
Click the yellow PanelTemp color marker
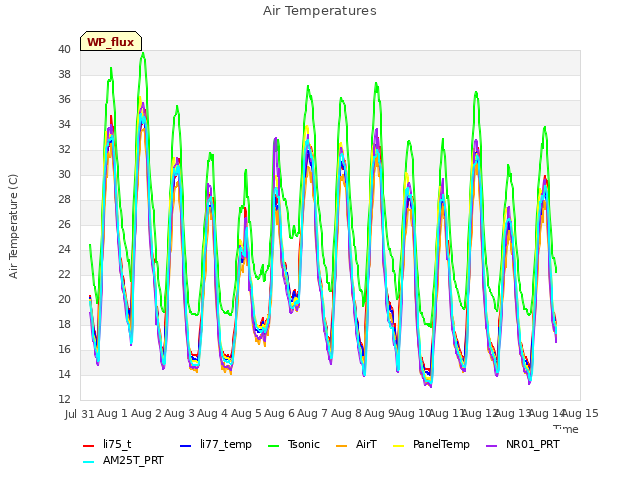(398, 445)
